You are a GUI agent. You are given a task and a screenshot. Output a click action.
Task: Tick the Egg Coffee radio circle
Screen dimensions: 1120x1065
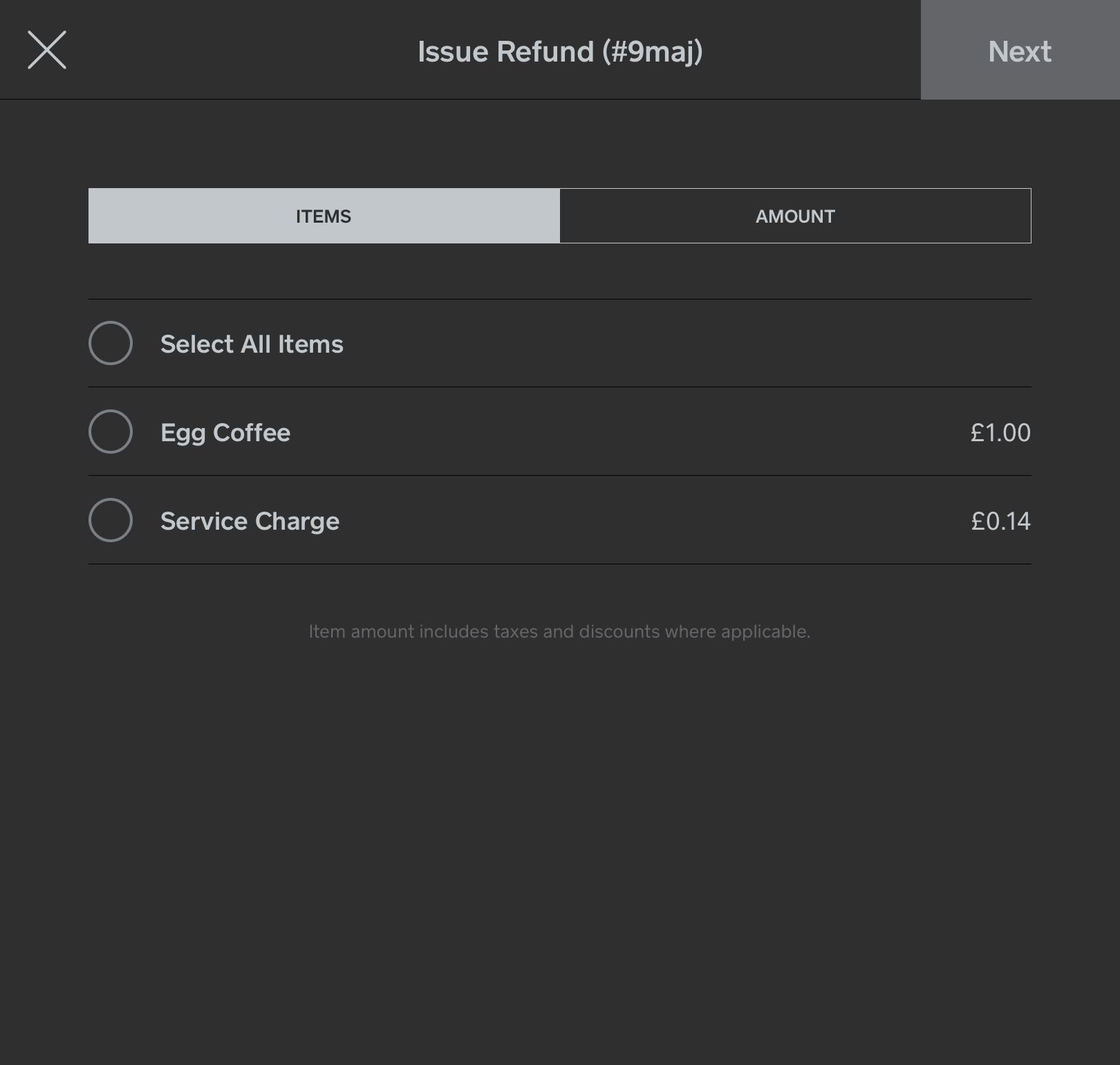click(x=111, y=432)
